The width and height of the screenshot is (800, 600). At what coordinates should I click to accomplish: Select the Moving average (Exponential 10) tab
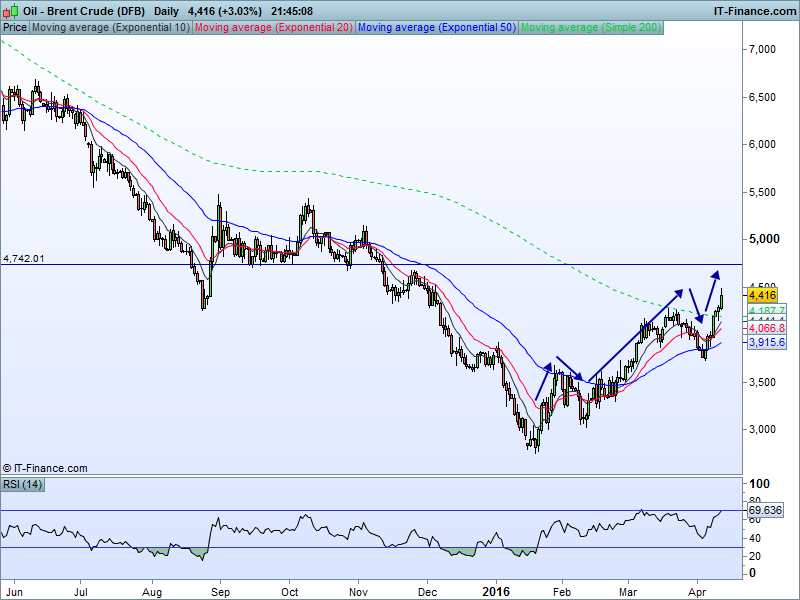(111, 28)
